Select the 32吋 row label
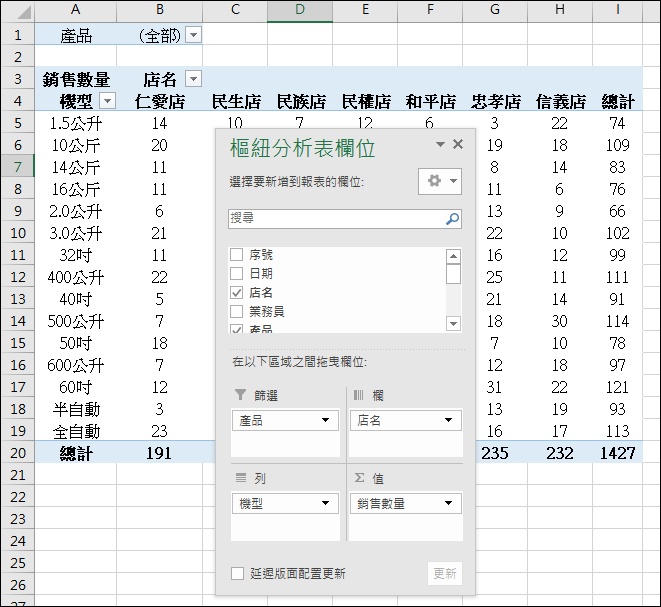Image resolution: width=661 pixels, height=607 pixels. pyautogui.click(x=75, y=255)
